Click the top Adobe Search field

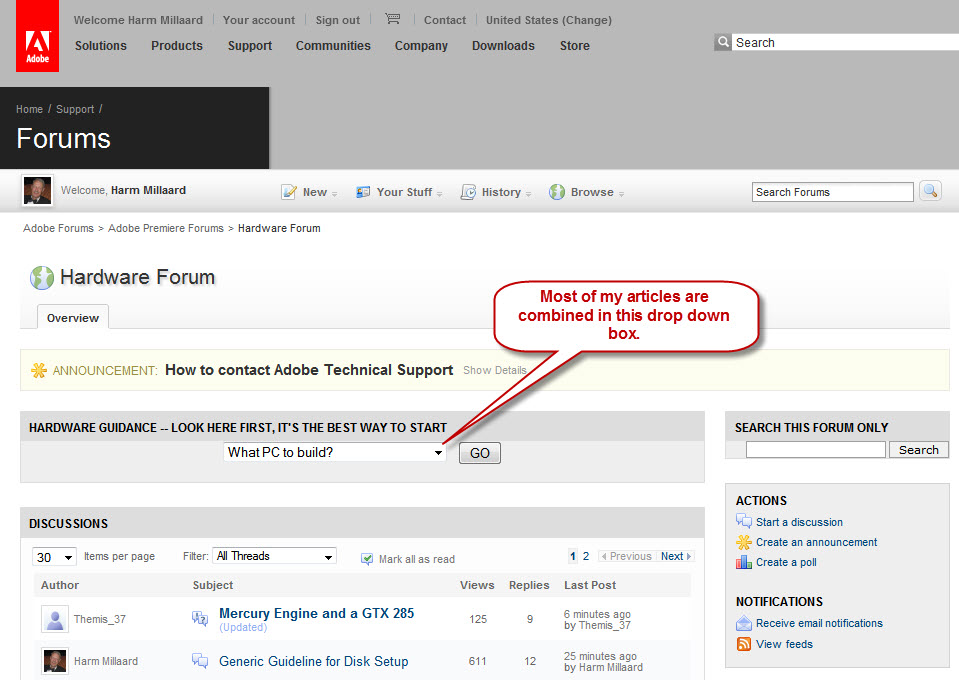(x=845, y=42)
